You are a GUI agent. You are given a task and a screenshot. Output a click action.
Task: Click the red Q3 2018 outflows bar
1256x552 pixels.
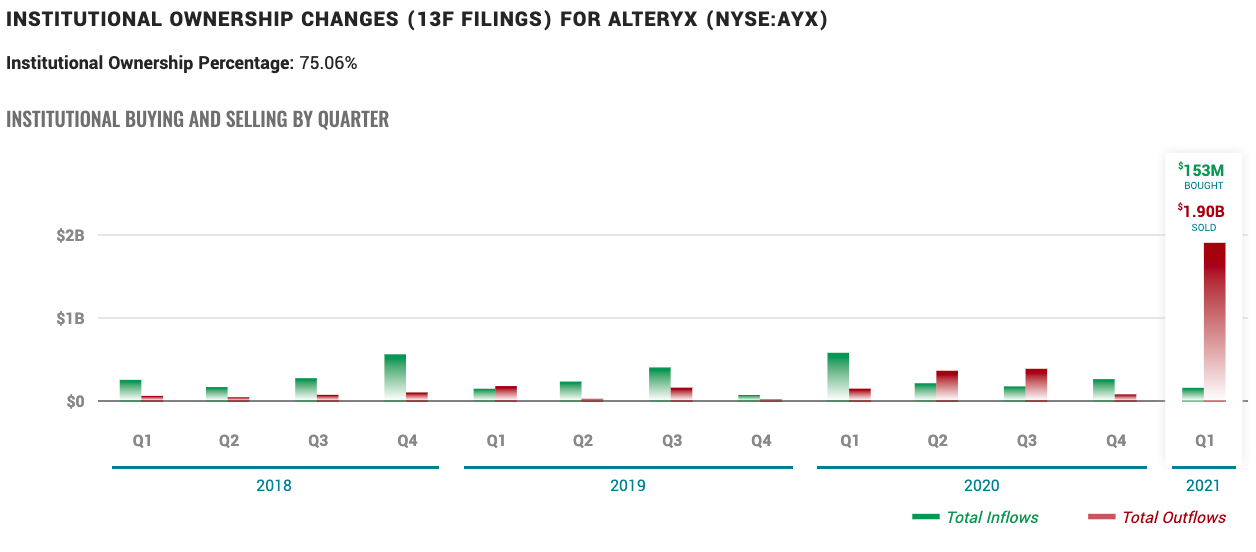[x=328, y=398]
